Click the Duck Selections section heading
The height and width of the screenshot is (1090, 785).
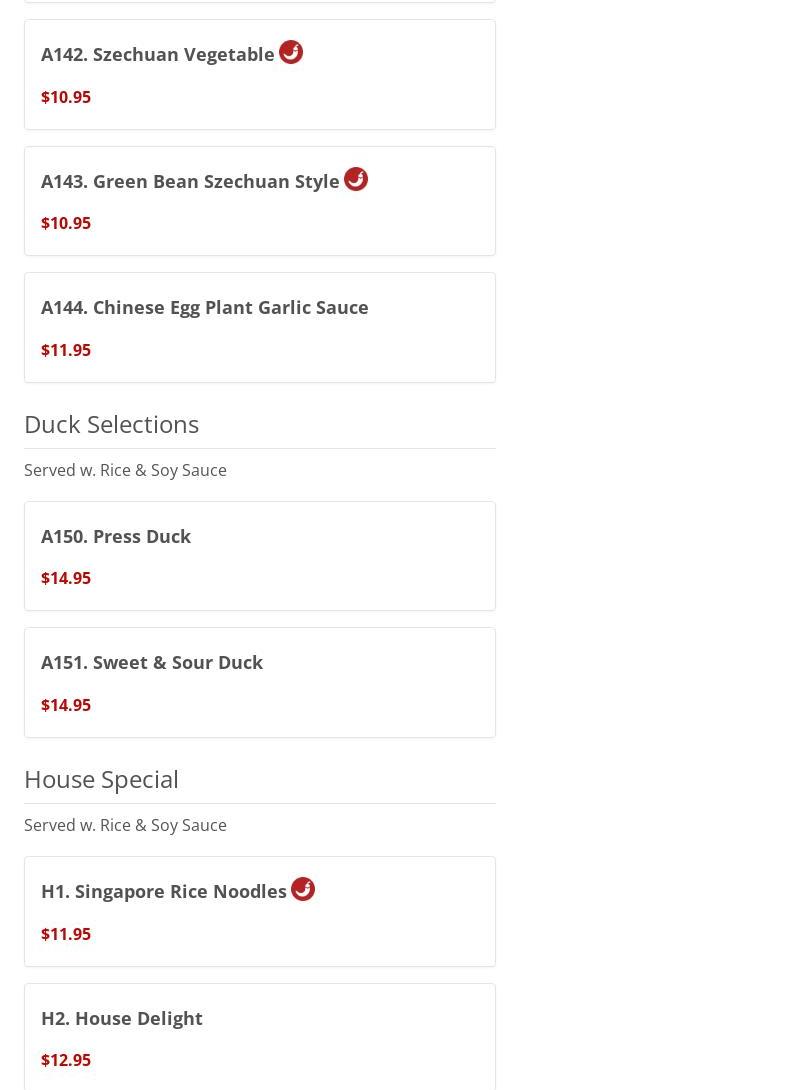(x=111, y=424)
